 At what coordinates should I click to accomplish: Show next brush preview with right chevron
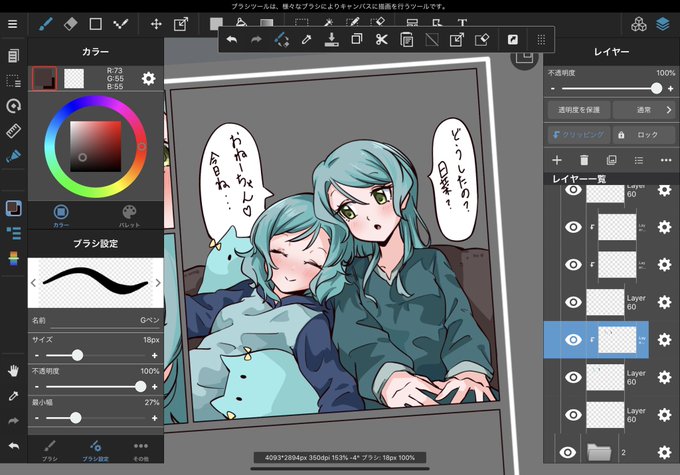[158, 283]
